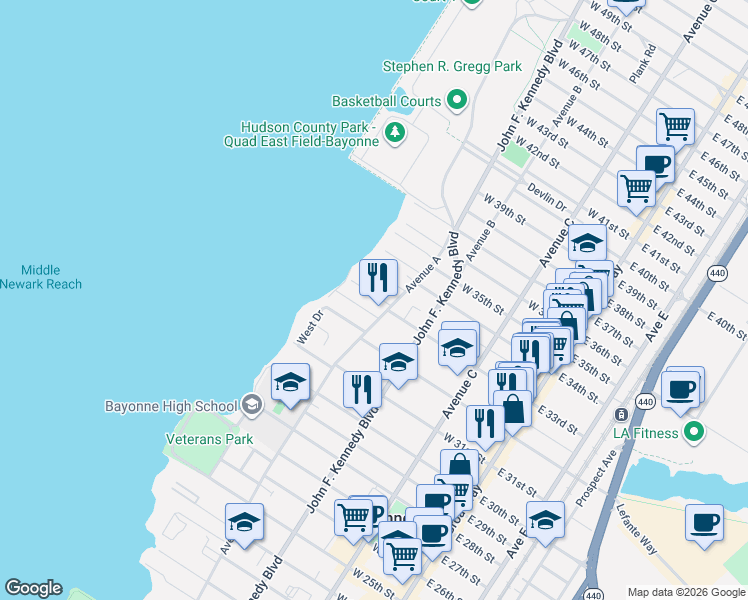Select the Avenue A street label
This screenshot has height=600, width=748.
(x=423, y=274)
